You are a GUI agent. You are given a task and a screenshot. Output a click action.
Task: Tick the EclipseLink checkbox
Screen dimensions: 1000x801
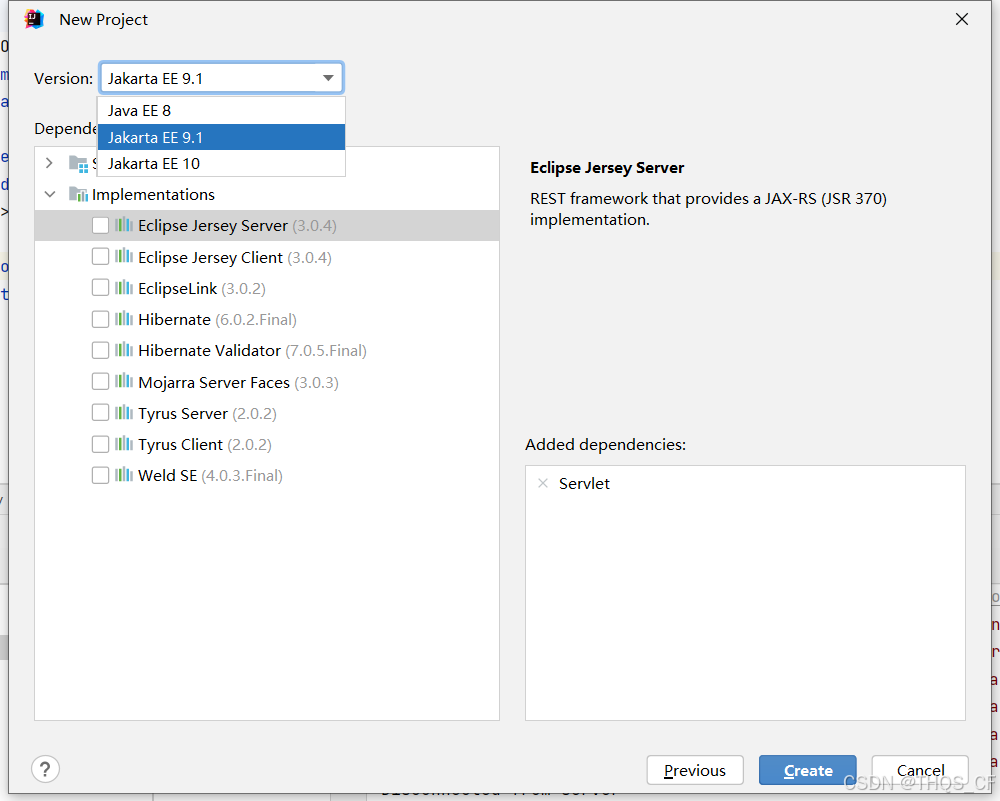pyautogui.click(x=100, y=288)
